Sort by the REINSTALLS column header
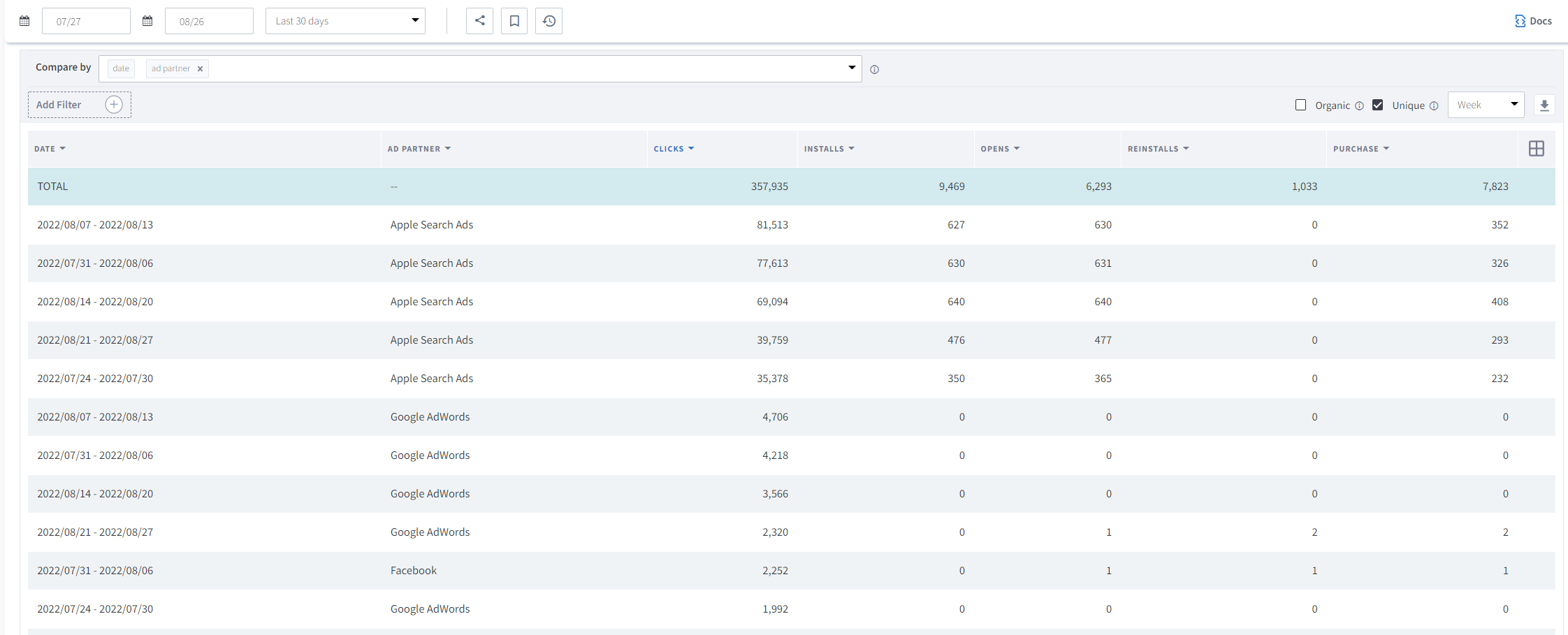The image size is (1568, 635). (1159, 149)
